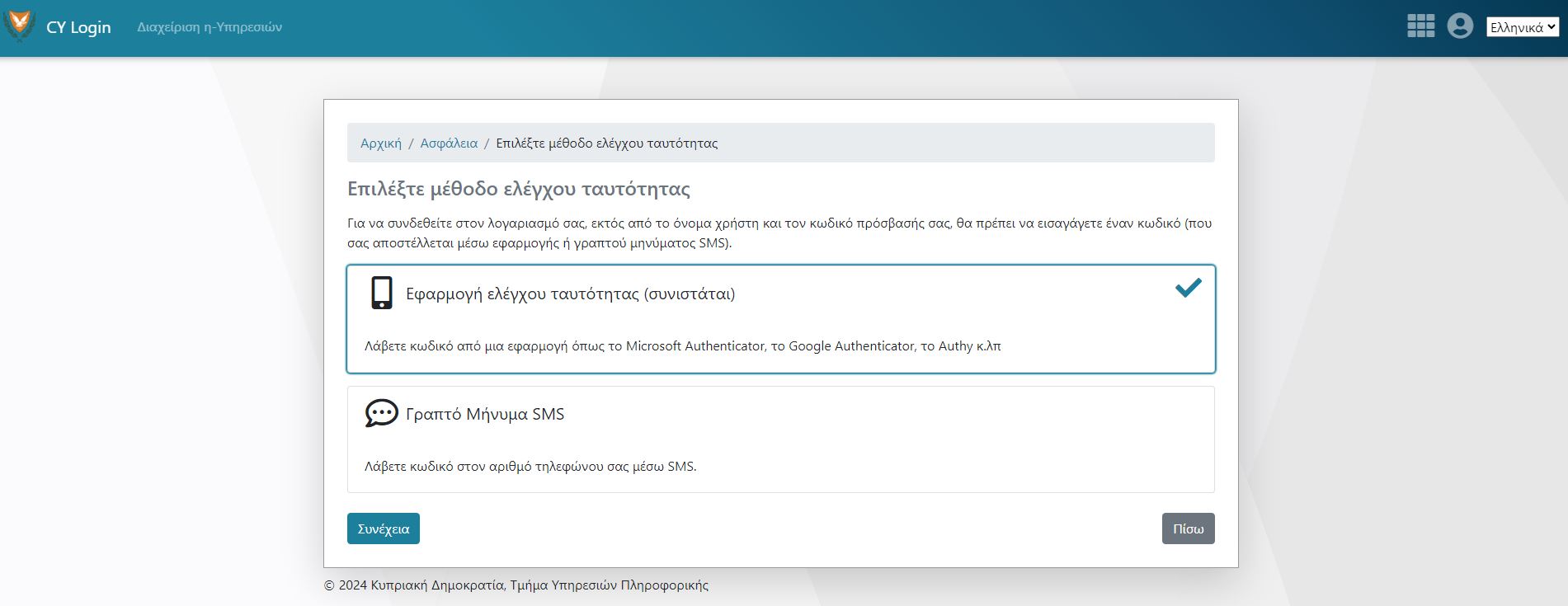Expand the Ελληνικά language dropdown
Screen dimensions: 1568x606
pyautogui.click(x=1522, y=27)
